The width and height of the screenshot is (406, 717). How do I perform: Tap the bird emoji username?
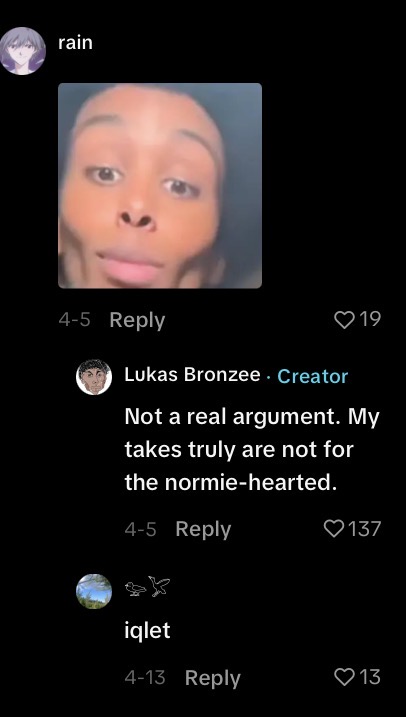tap(147, 587)
